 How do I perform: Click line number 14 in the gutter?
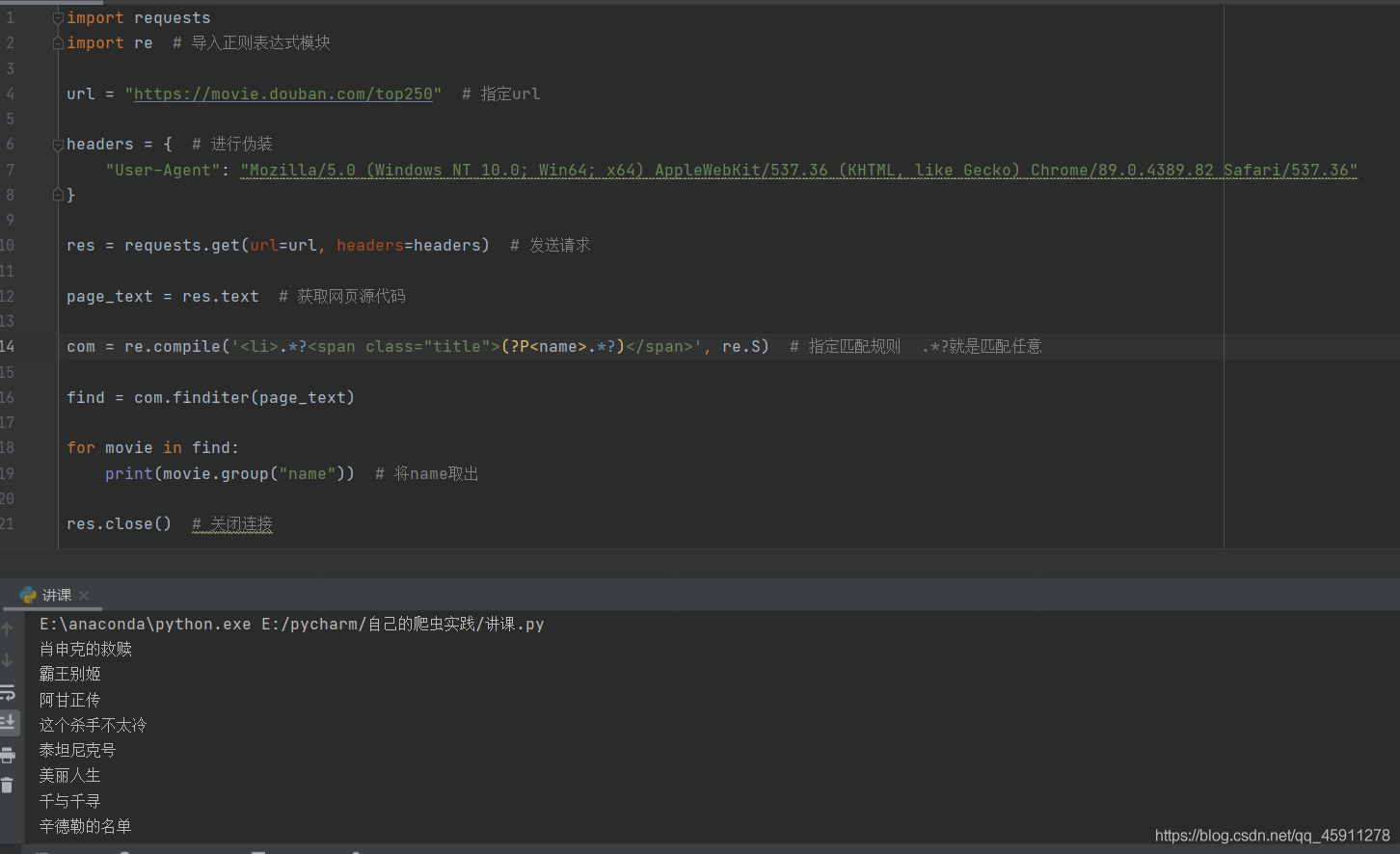(8, 347)
